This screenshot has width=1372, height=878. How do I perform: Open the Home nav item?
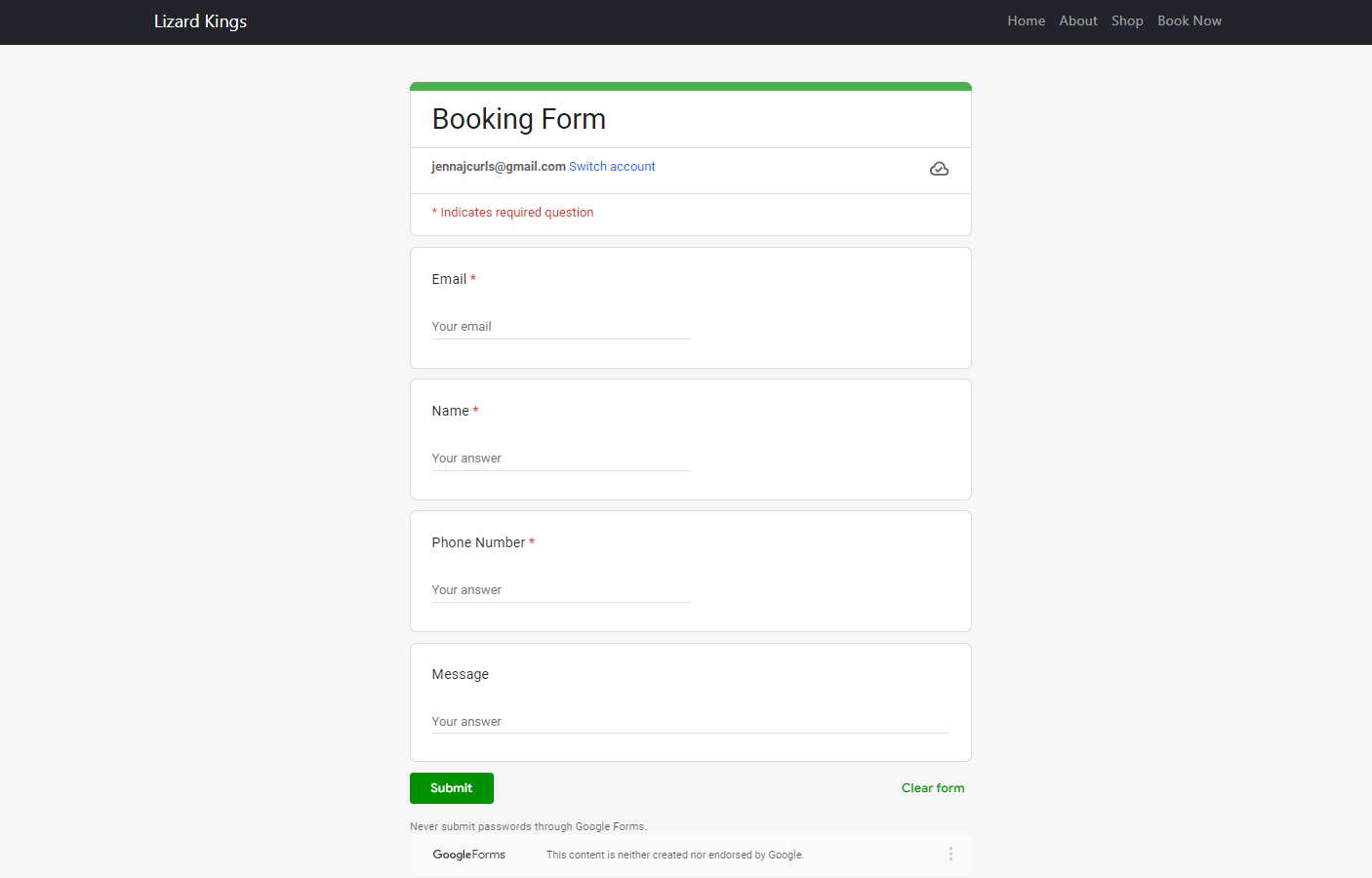point(1026,20)
